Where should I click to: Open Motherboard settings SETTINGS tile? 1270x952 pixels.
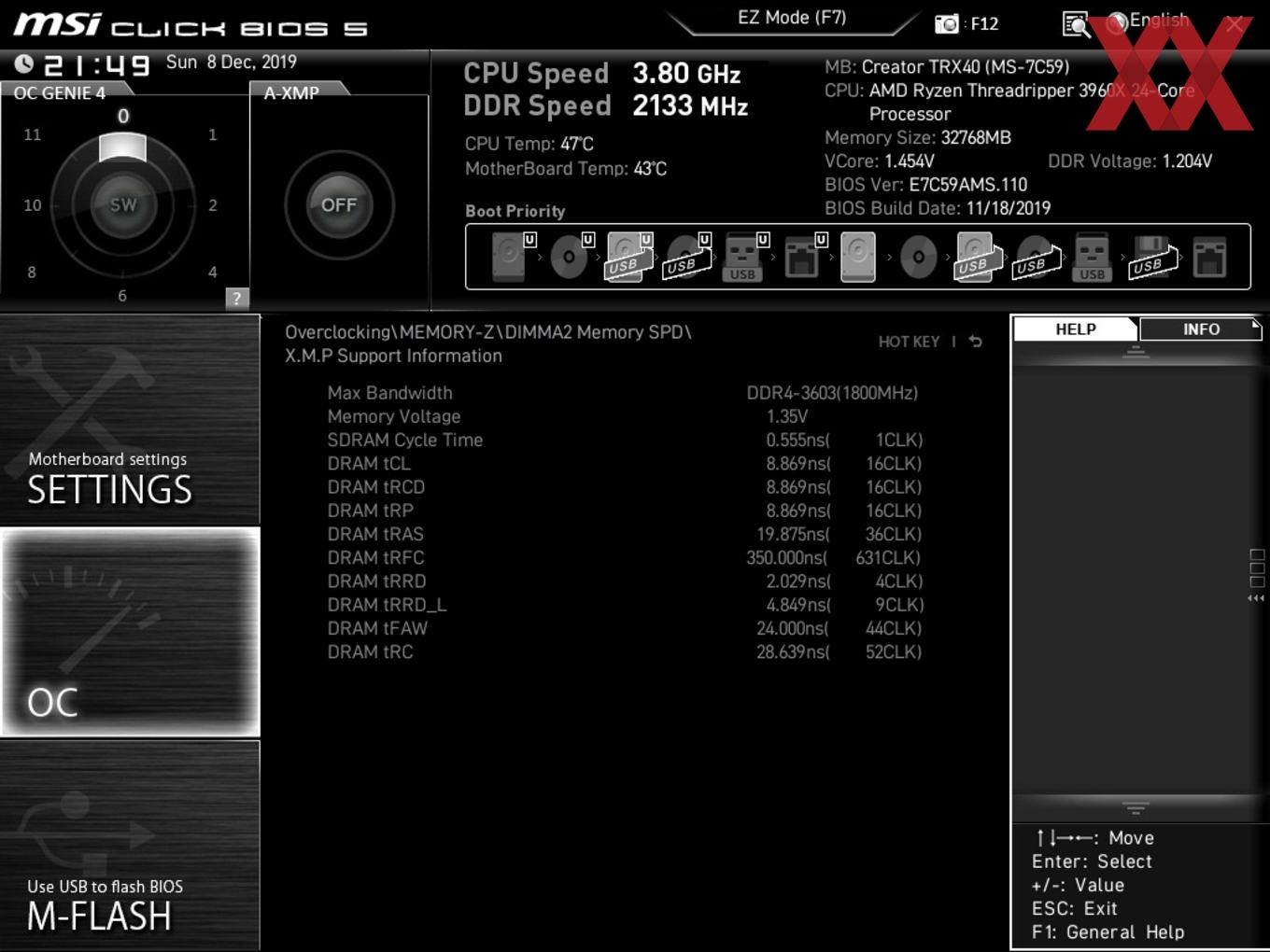pos(130,419)
